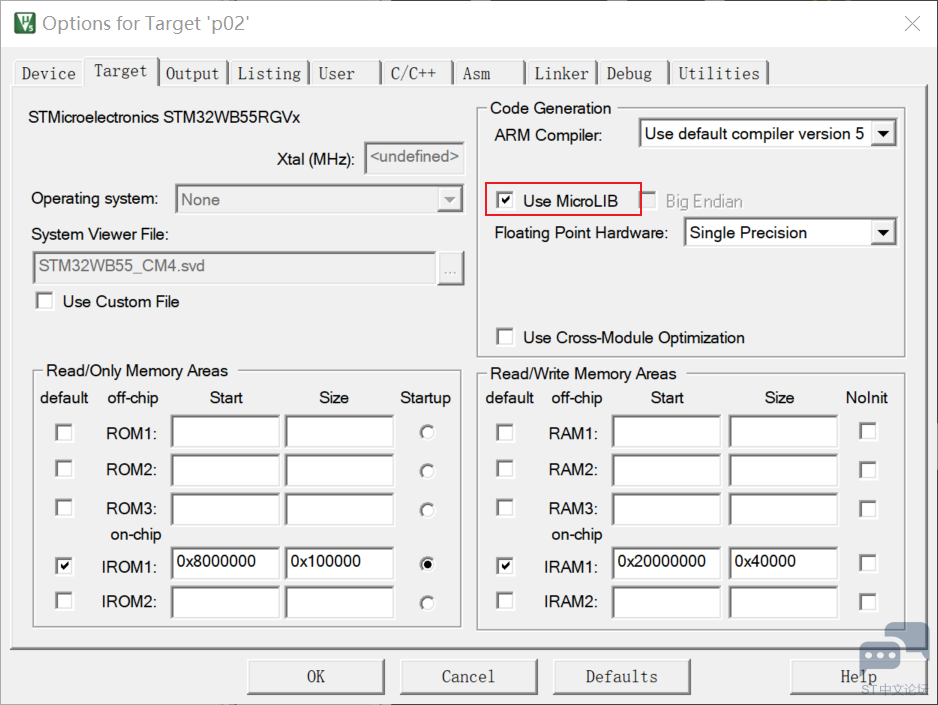Enable NoInit for IRAM2
This screenshot has width=938, height=705.
(x=868, y=602)
